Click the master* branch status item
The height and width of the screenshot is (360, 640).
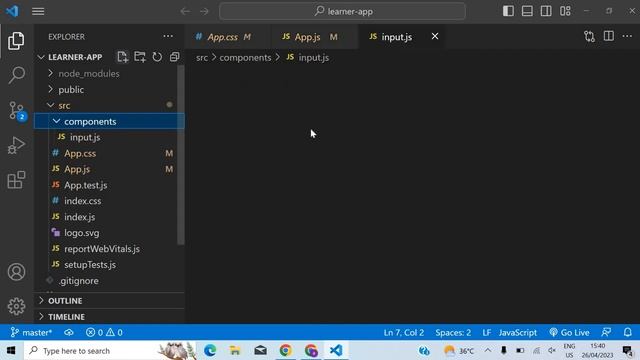pyautogui.click(x=31, y=333)
